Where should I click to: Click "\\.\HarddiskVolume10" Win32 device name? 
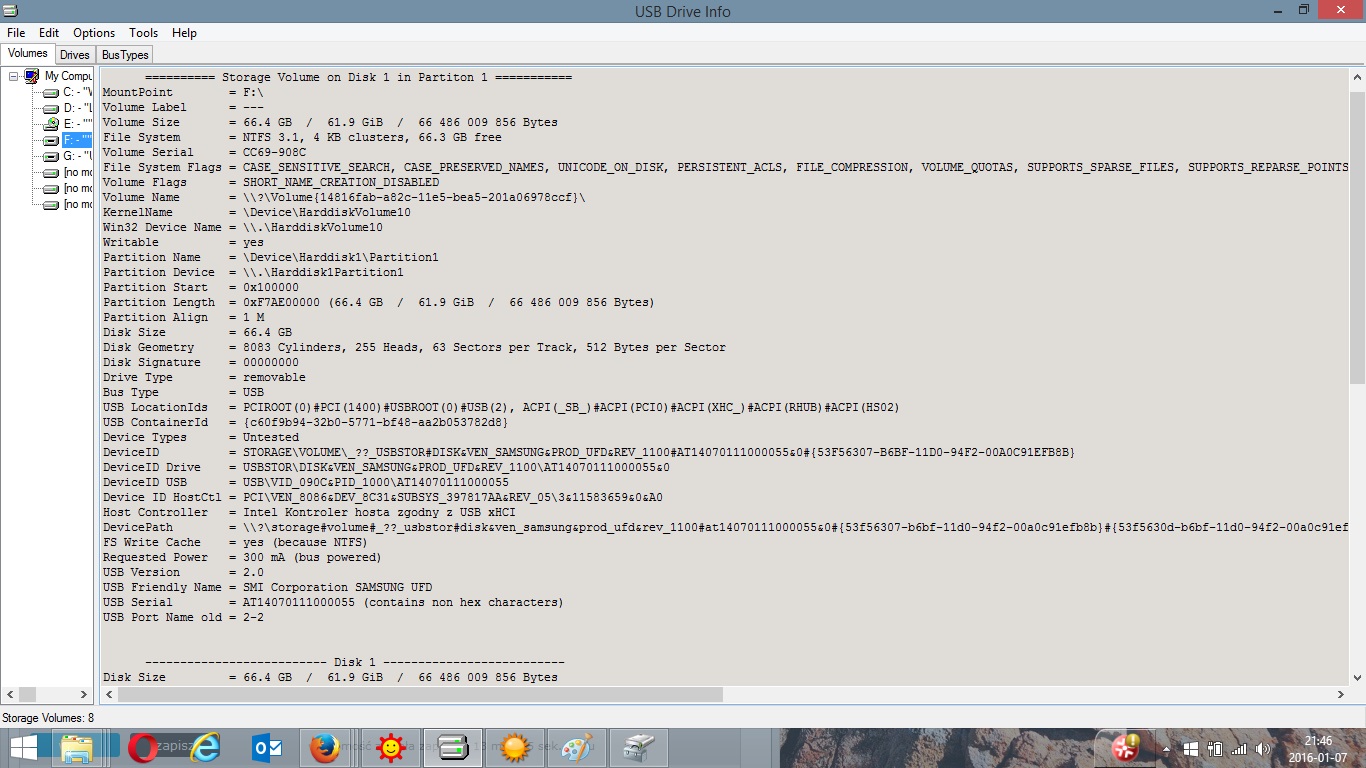(313, 227)
